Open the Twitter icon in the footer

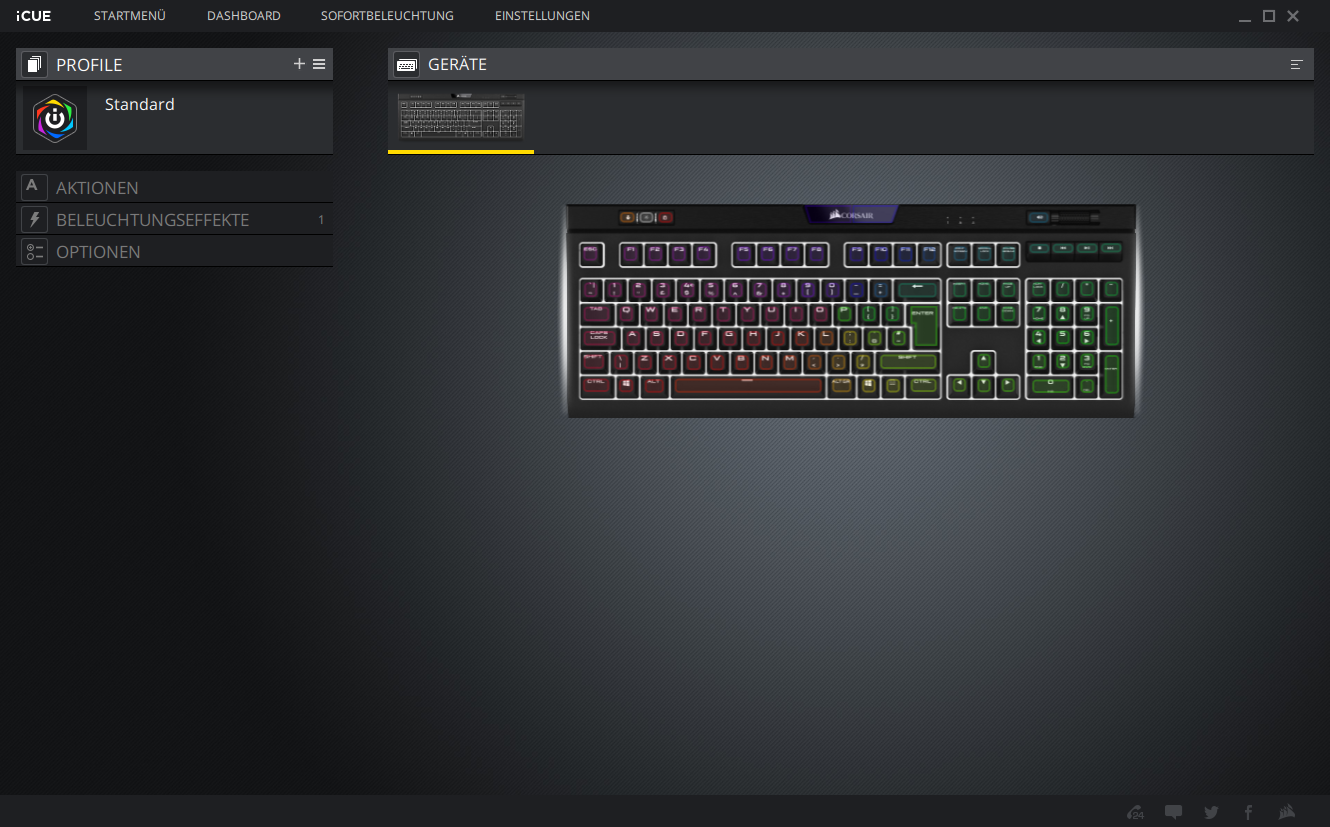(1211, 812)
